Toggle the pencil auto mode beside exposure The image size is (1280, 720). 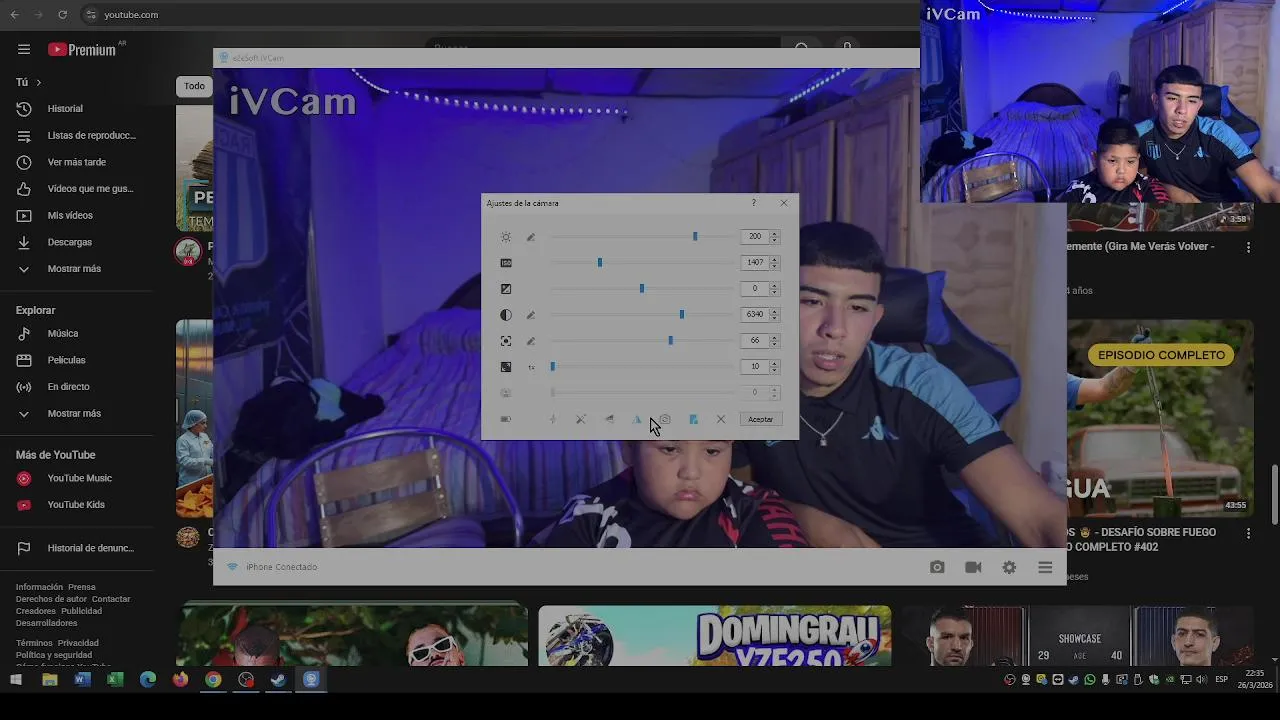[x=531, y=237]
